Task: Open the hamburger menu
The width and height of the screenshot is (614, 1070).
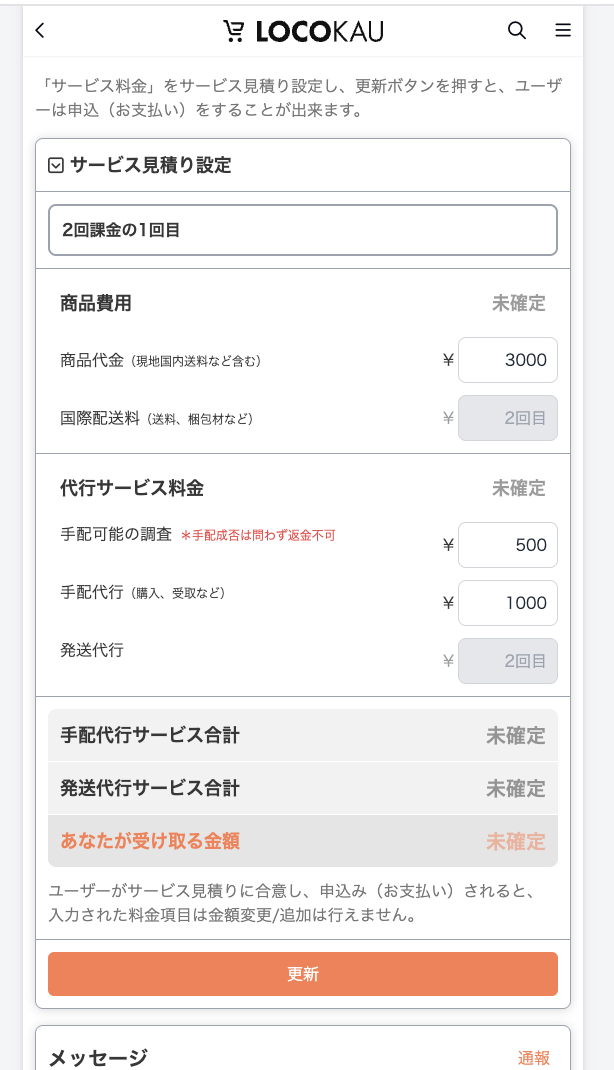Action: click(563, 30)
